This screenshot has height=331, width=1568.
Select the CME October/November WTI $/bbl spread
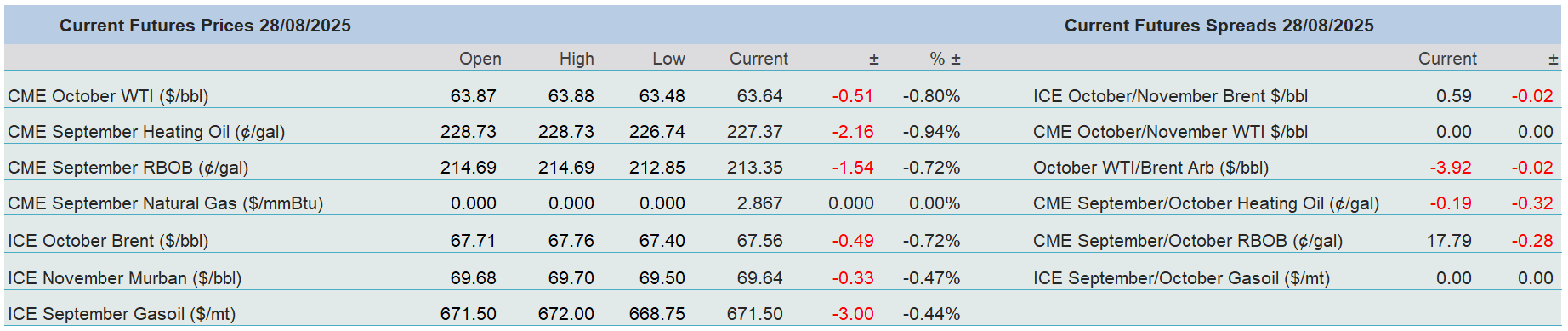pyautogui.click(x=1170, y=132)
